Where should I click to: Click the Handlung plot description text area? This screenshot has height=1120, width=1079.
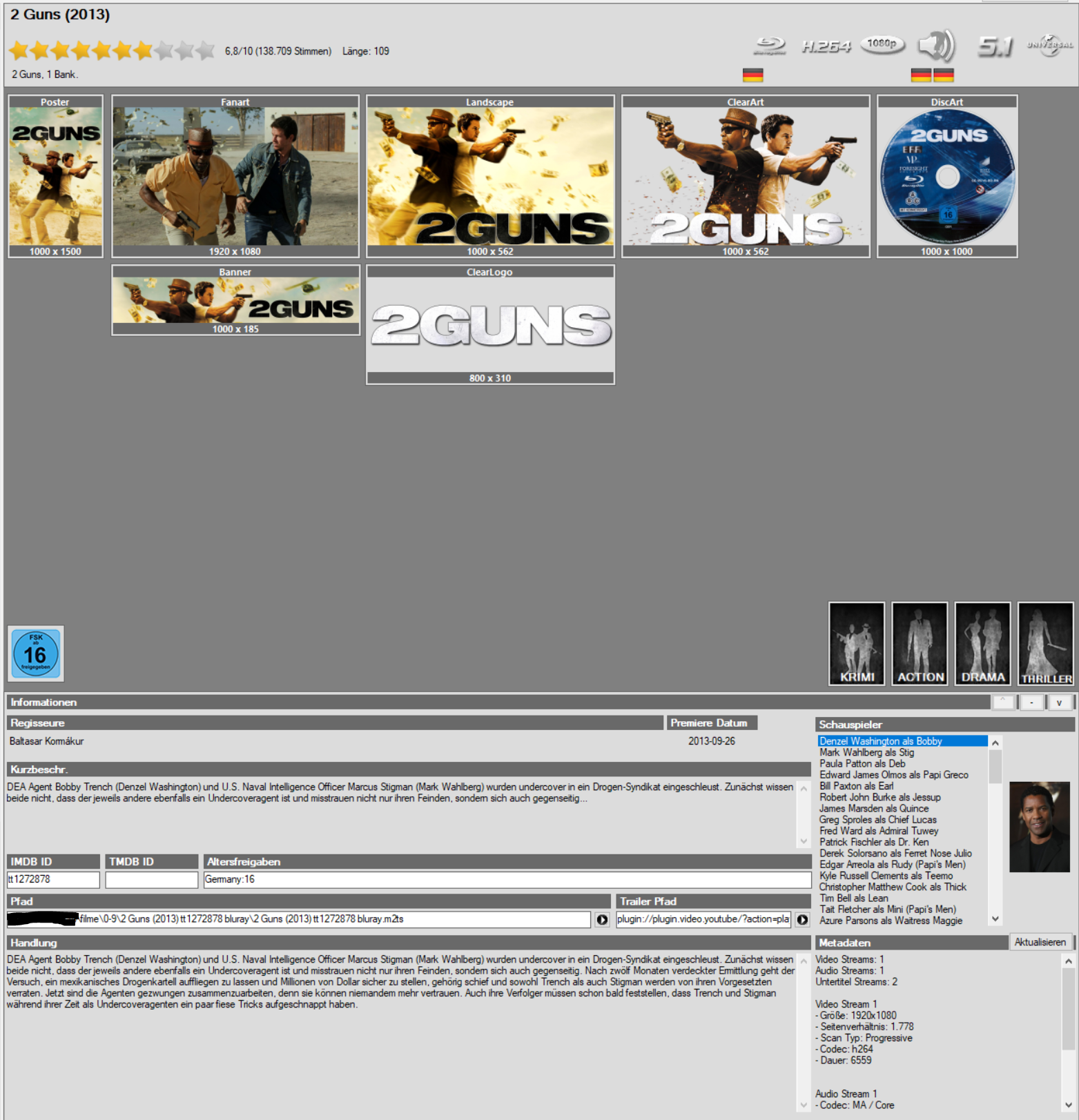pyautogui.click(x=400, y=1032)
